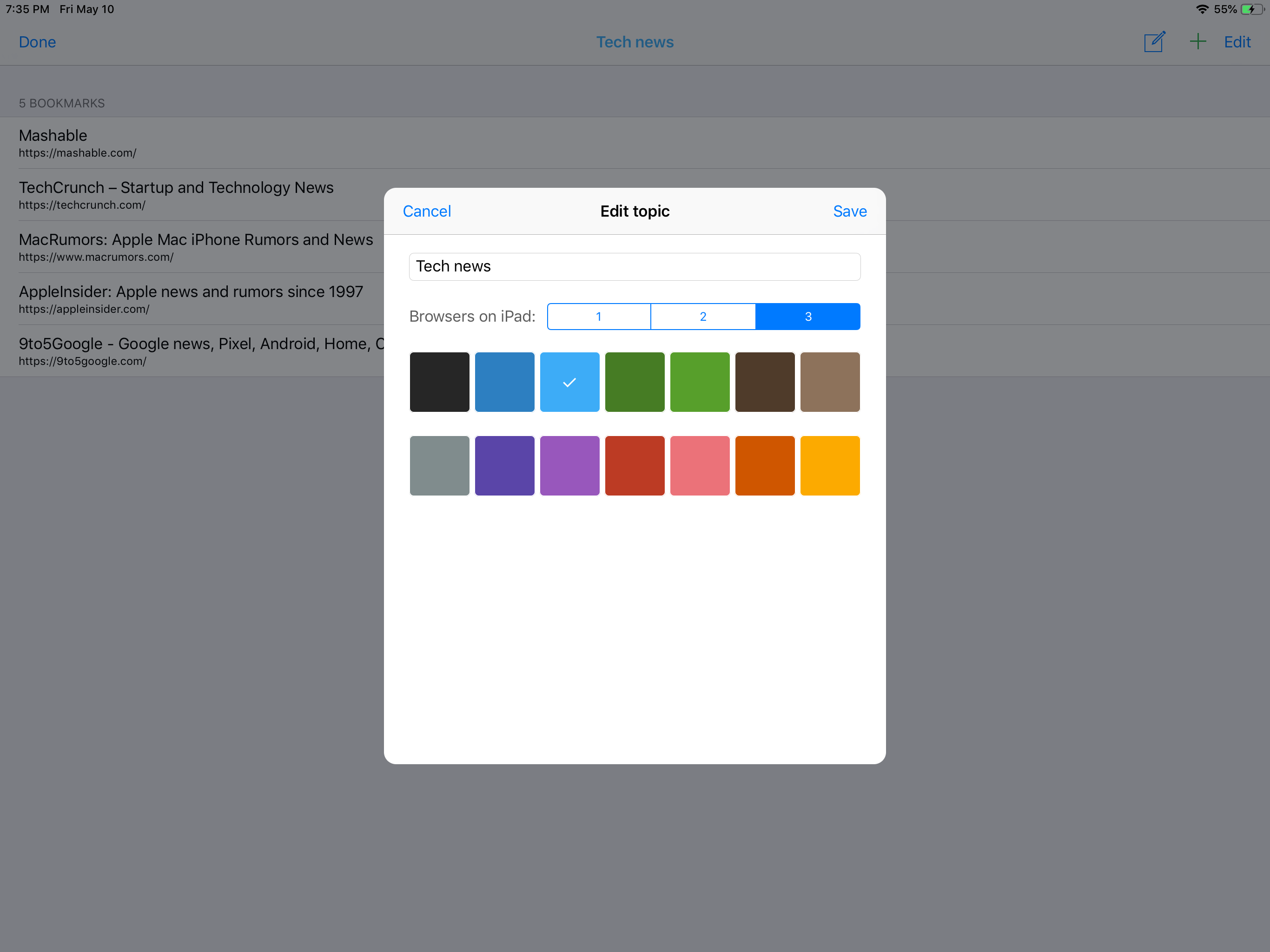Select 1 browser on iPad
The height and width of the screenshot is (952, 1270).
tap(598, 317)
